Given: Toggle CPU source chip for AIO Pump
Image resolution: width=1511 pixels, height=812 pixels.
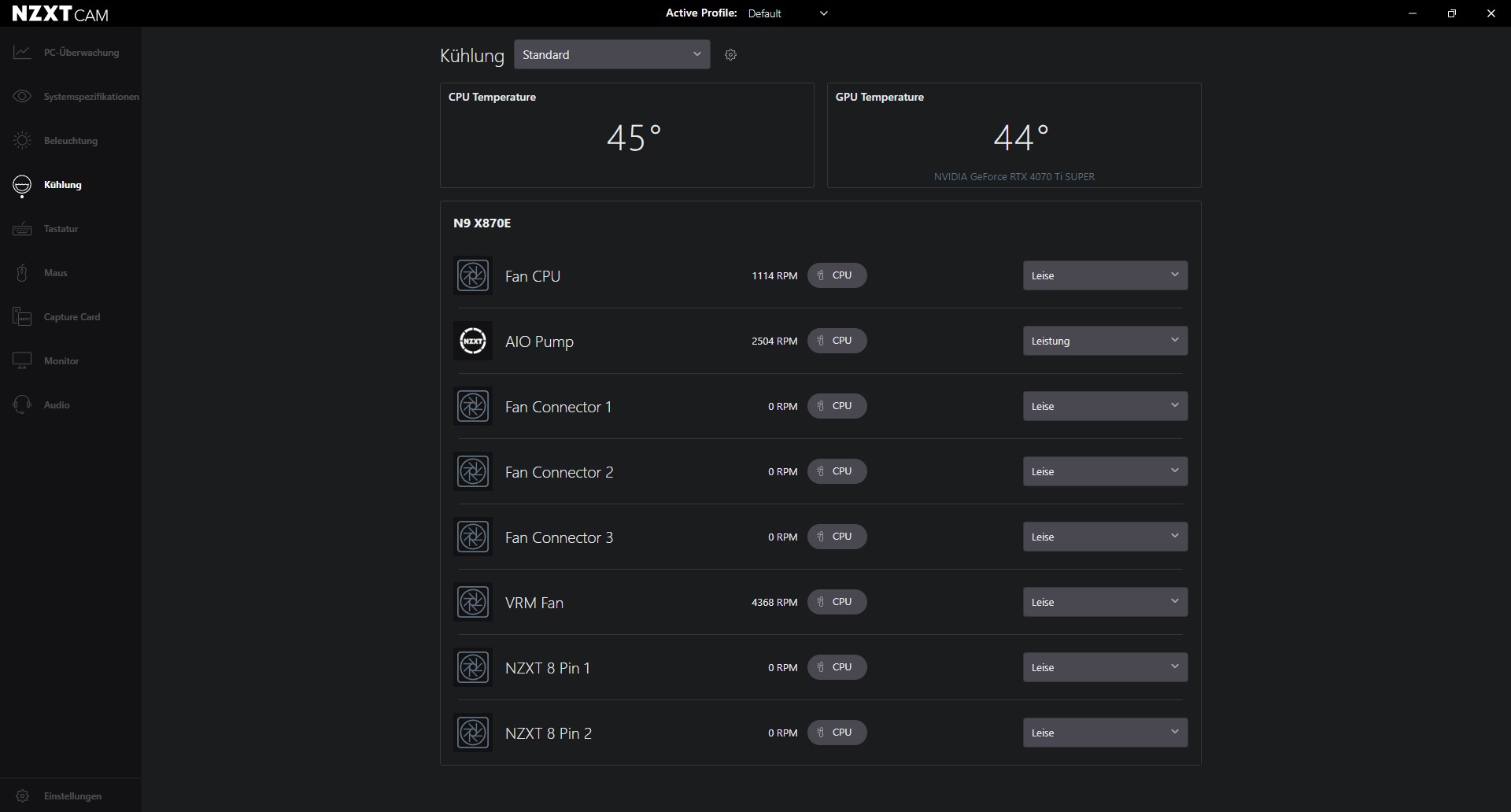Looking at the screenshot, I should [x=837, y=341].
